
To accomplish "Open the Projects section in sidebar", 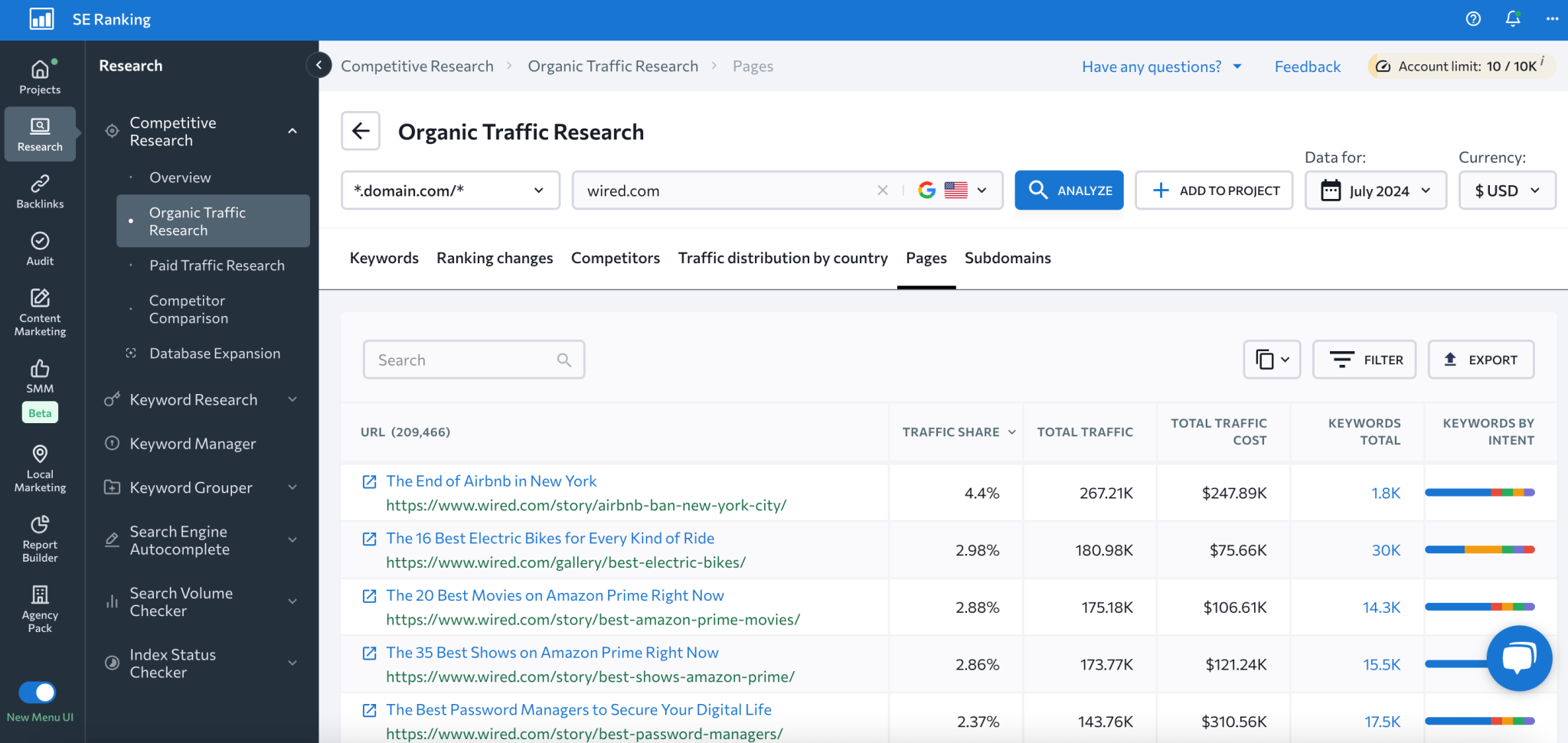I will click(x=39, y=76).
